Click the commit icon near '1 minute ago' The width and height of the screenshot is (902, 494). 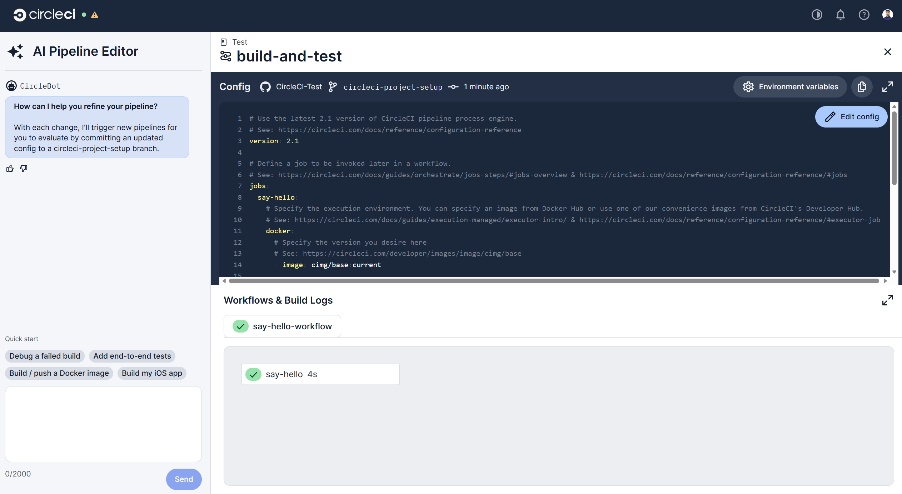pos(453,87)
